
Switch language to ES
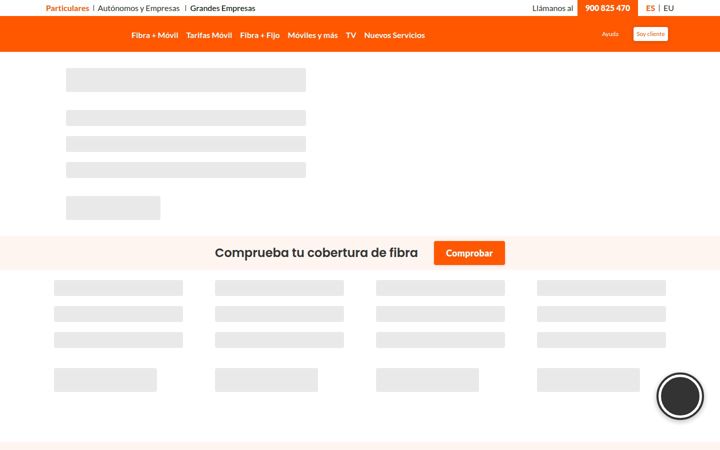(650, 8)
